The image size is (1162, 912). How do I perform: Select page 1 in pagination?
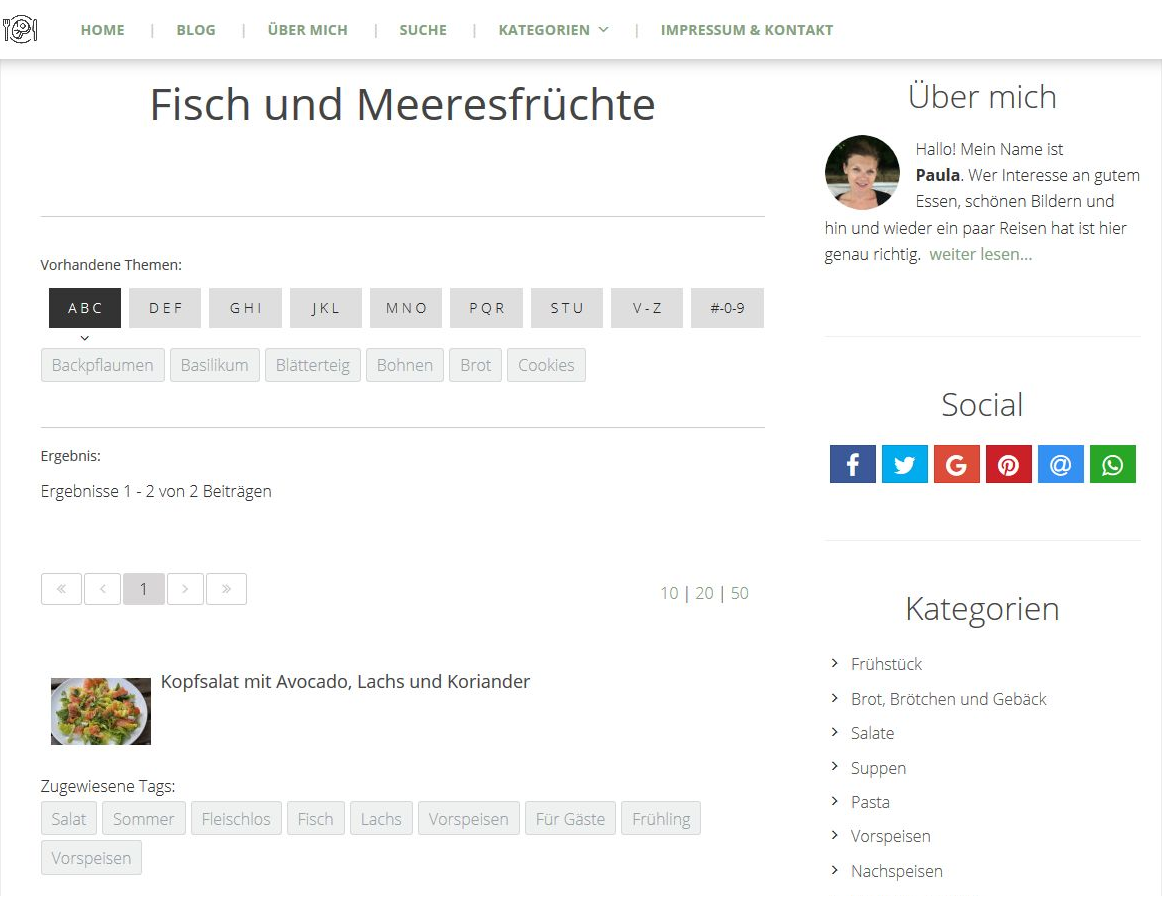[x=144, y=589]
